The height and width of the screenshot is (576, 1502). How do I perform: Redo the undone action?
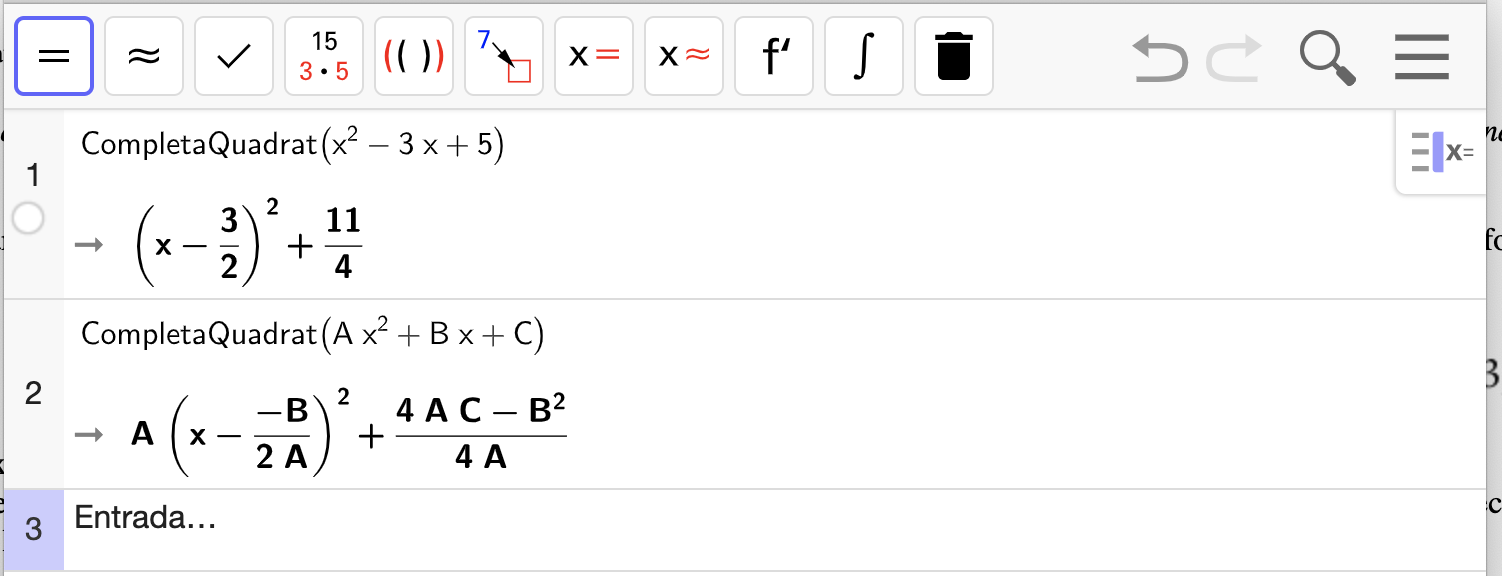(x=1235, y=58)
